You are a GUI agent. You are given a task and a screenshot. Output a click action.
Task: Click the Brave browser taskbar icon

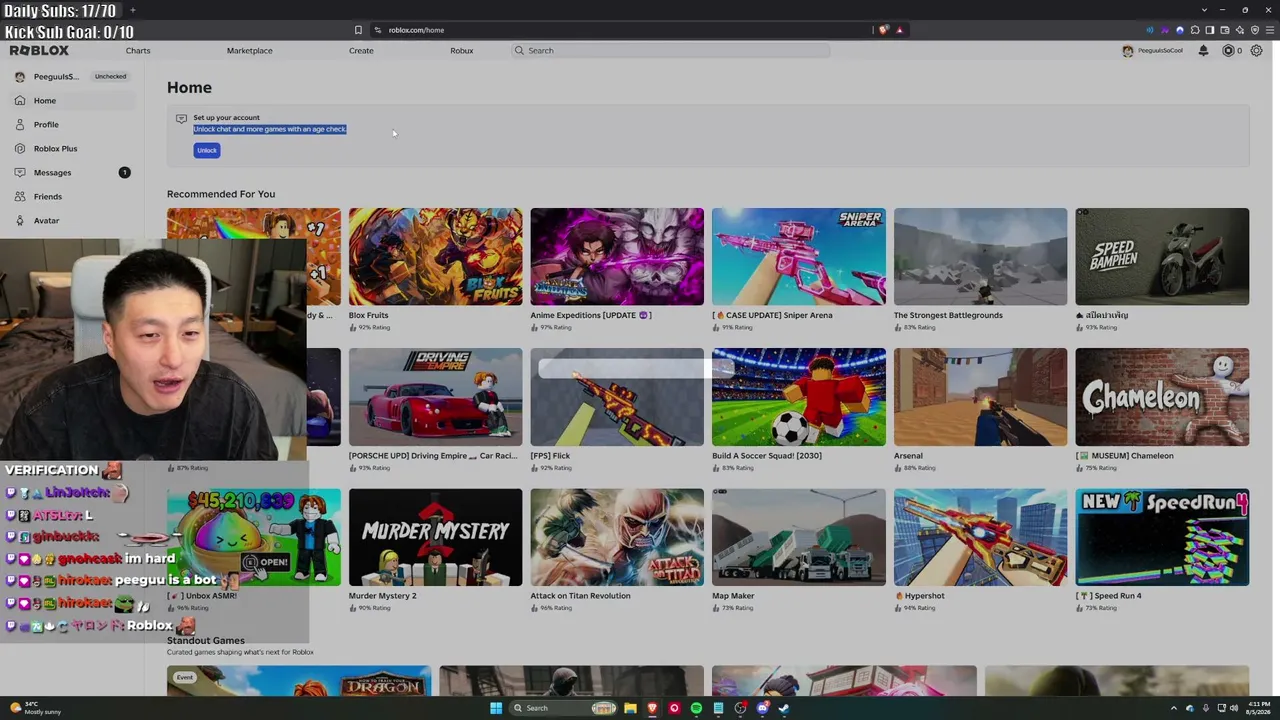[x=652, y=708]
